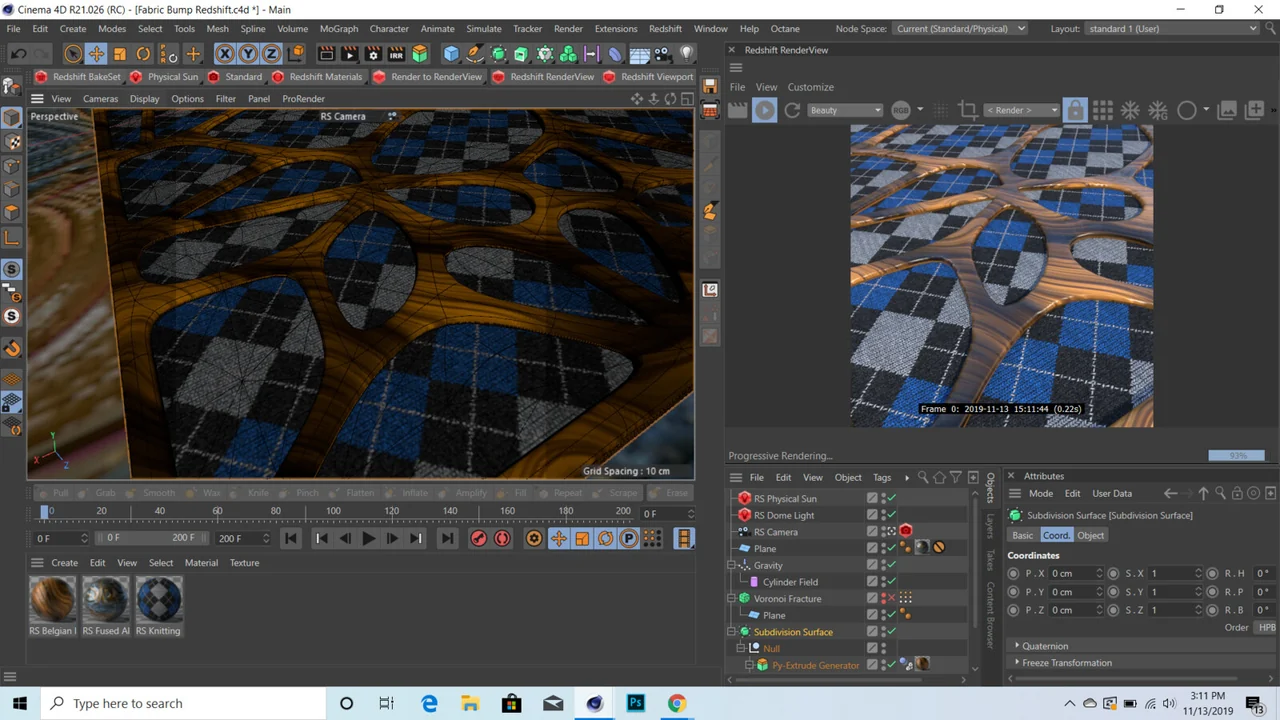Image resolution: width=1280 pixels, height=720 pixels.
Task: Open Google Chrome from the taskbar
Action: click(x=677, y=704)
